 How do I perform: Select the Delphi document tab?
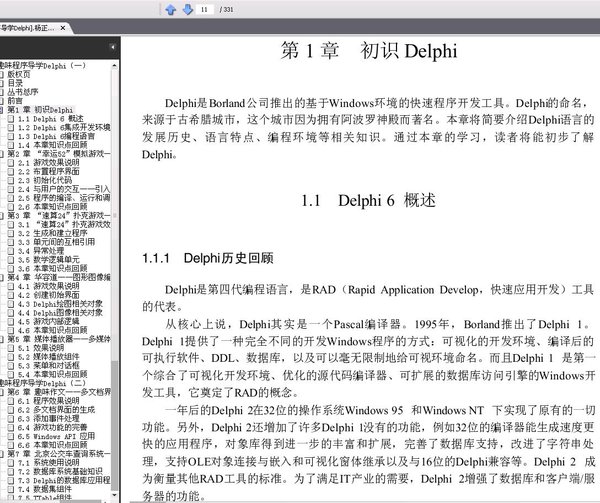pyautogui.click(x=28, y=26)
